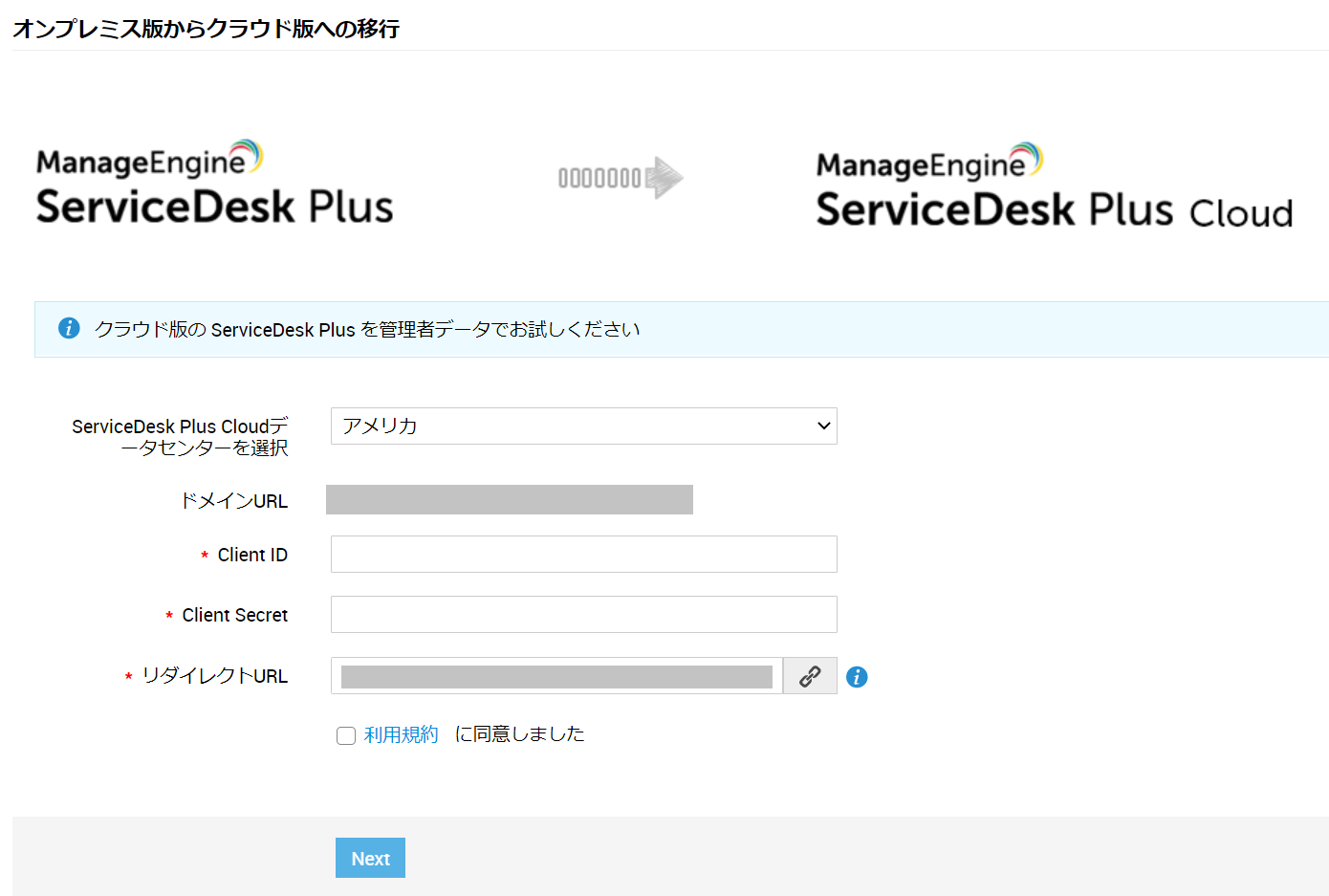The image size is (1329, 896).
Task: Click the ManageEngine ServiceDesk Plus logo
Action: click(x=214, y=184)
